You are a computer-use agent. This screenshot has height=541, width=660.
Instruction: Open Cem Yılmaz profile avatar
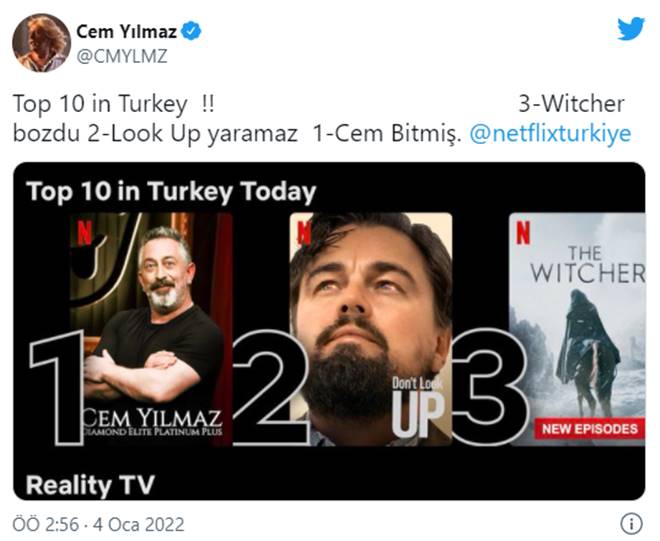coord(41,43)
